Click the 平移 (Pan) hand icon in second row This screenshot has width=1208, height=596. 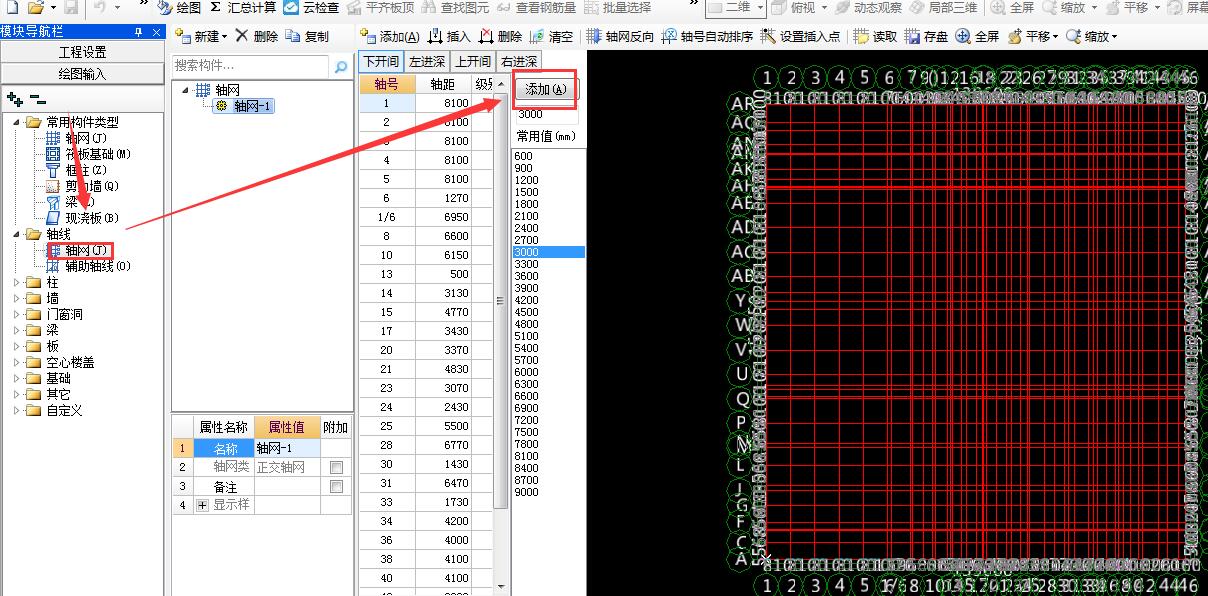point(1015,37)
